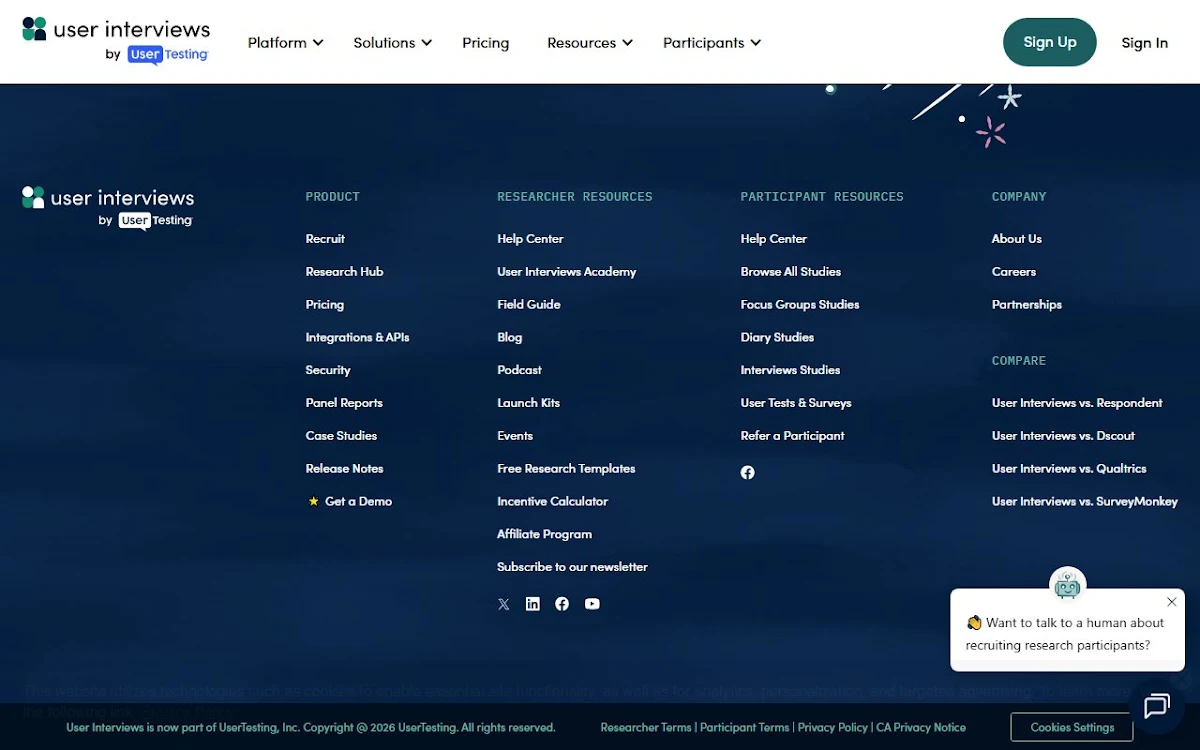Open the footer Pricing link
Image resolution: width=1200 pixels, height=750 pixels.
(325, 304)
